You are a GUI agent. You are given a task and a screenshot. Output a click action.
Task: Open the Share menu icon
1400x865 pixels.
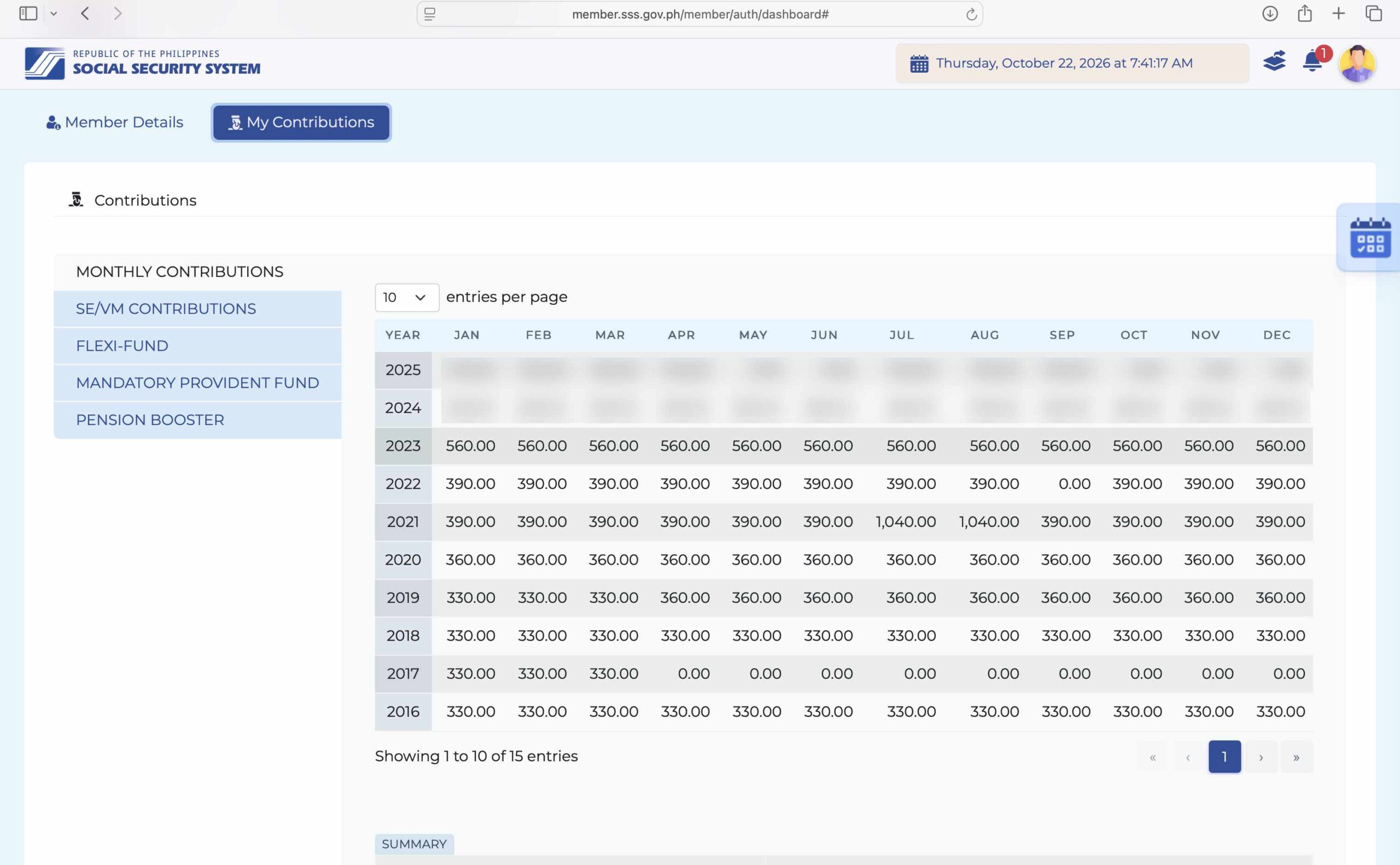(x=1304, y=13)
